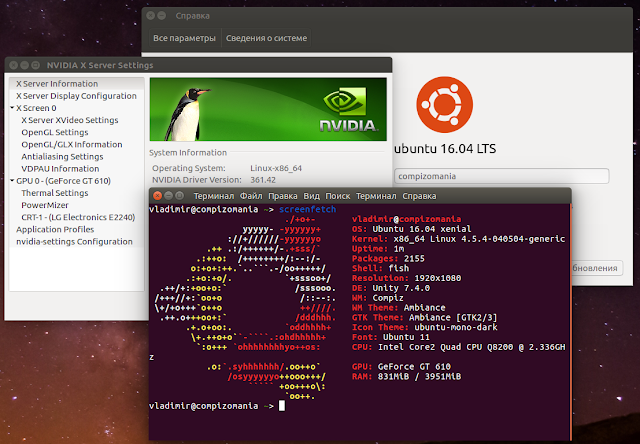The width and height of the screenshot is (640, 444).
Task: Click the GPU: GeForce GT 610 line
Action: pyautogui.click(x=401, y=366)
